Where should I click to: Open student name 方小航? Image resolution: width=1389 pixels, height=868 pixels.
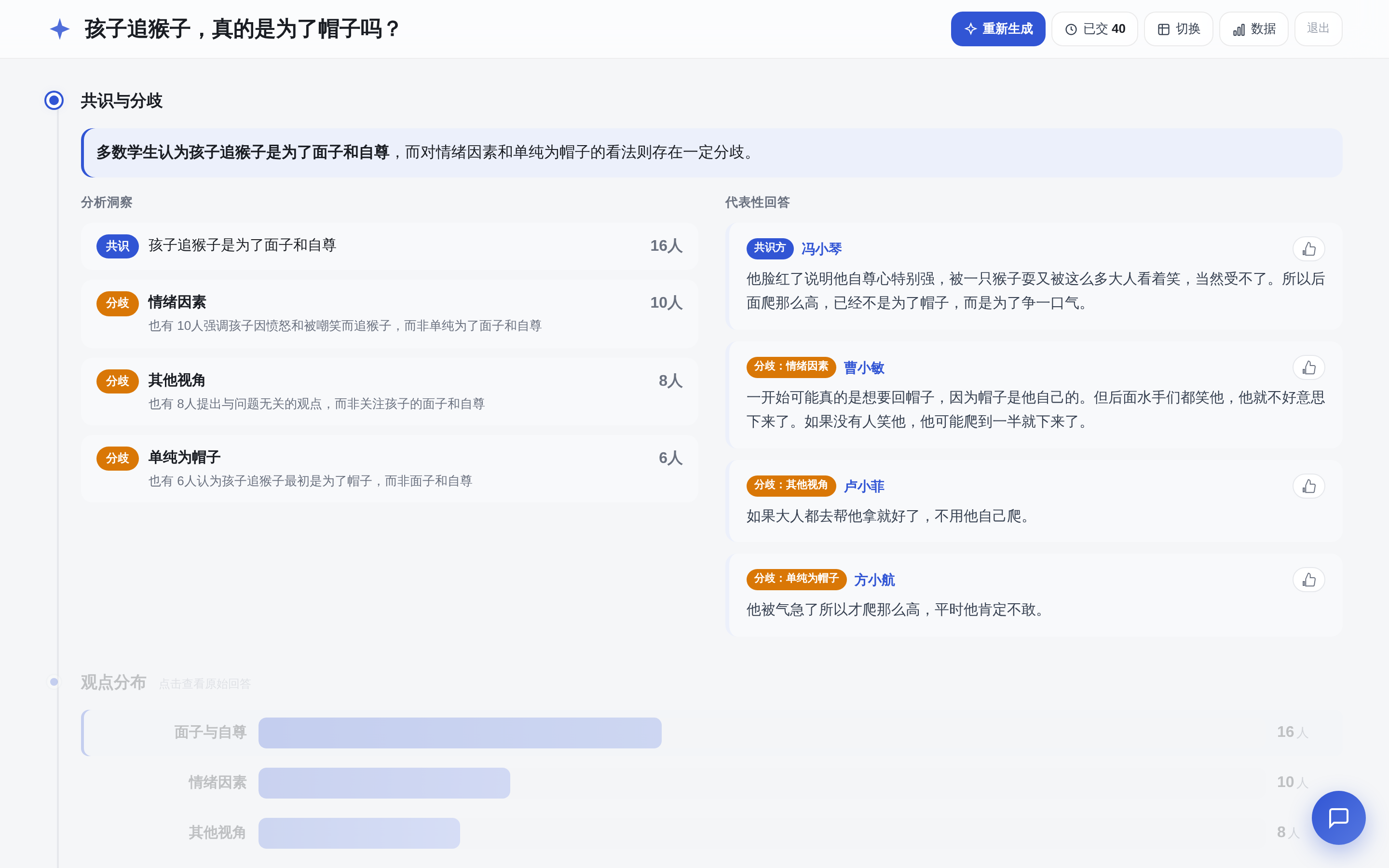tap(874, 580)
